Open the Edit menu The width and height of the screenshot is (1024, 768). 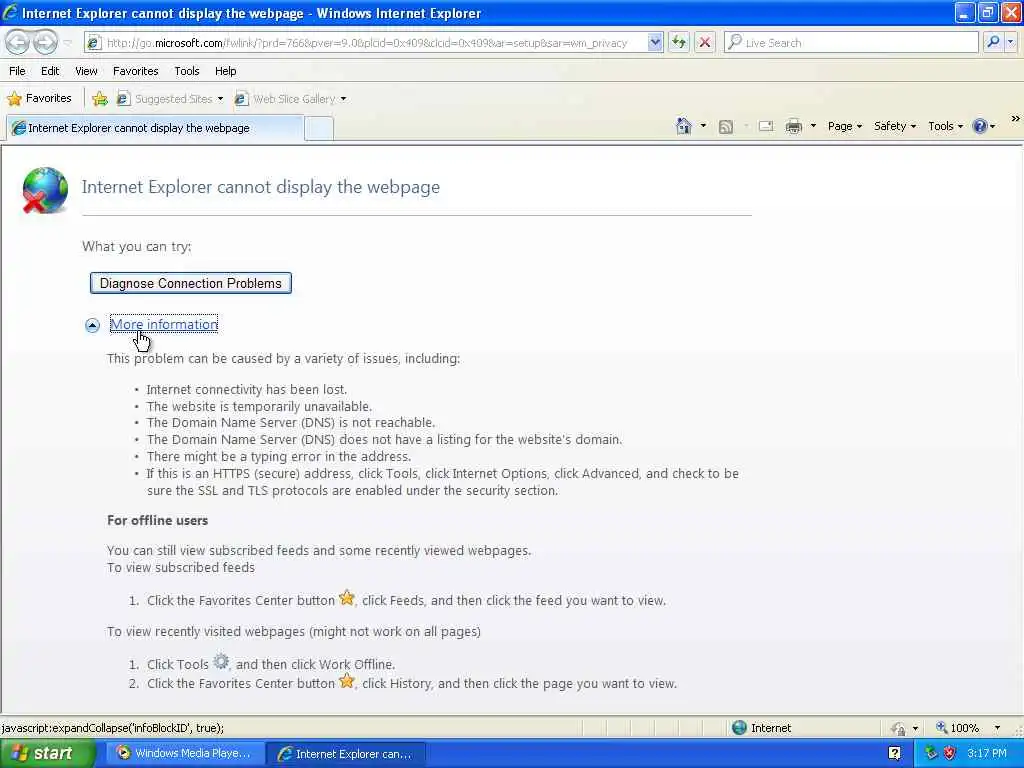50,71
